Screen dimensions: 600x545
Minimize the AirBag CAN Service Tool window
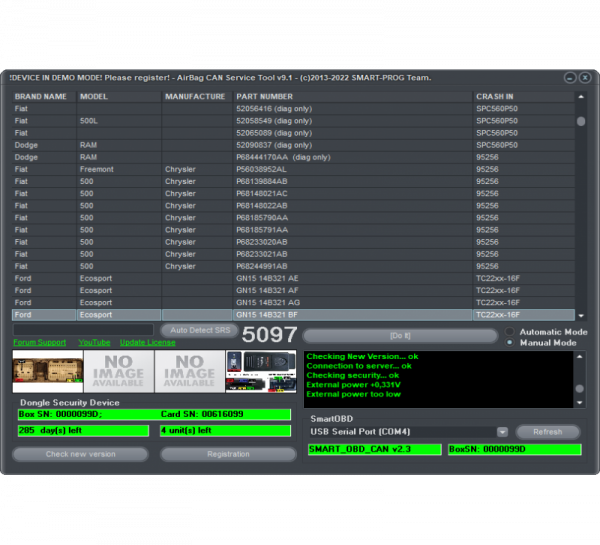[x=570, y=78]
